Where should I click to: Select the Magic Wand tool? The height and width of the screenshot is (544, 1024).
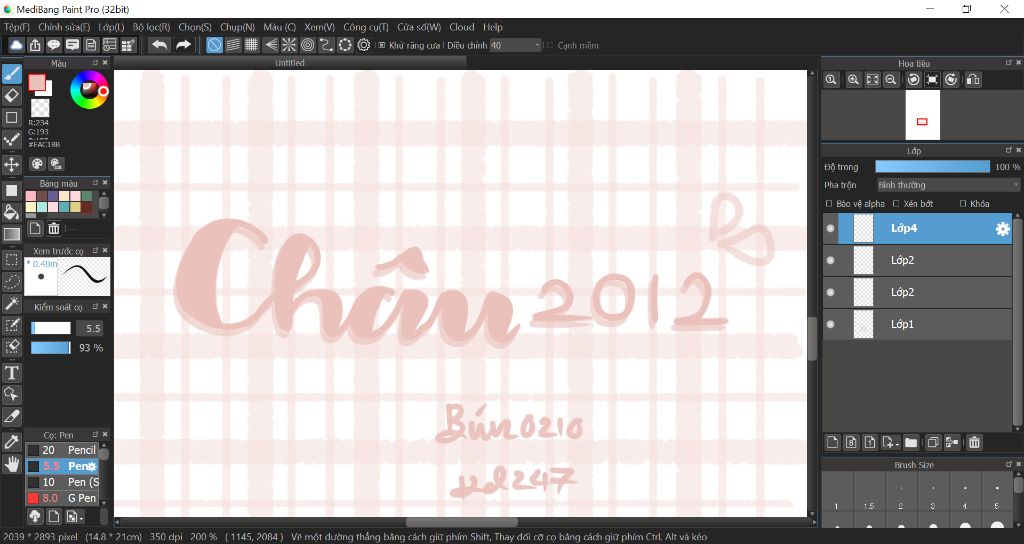(x=12, y=304)
